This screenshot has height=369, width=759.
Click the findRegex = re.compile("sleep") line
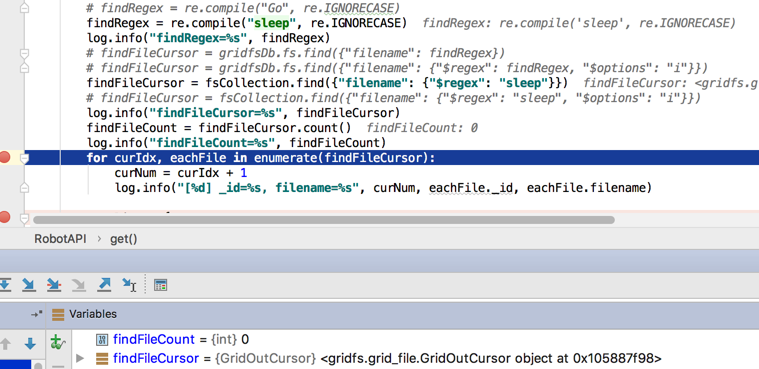(246, 23)
